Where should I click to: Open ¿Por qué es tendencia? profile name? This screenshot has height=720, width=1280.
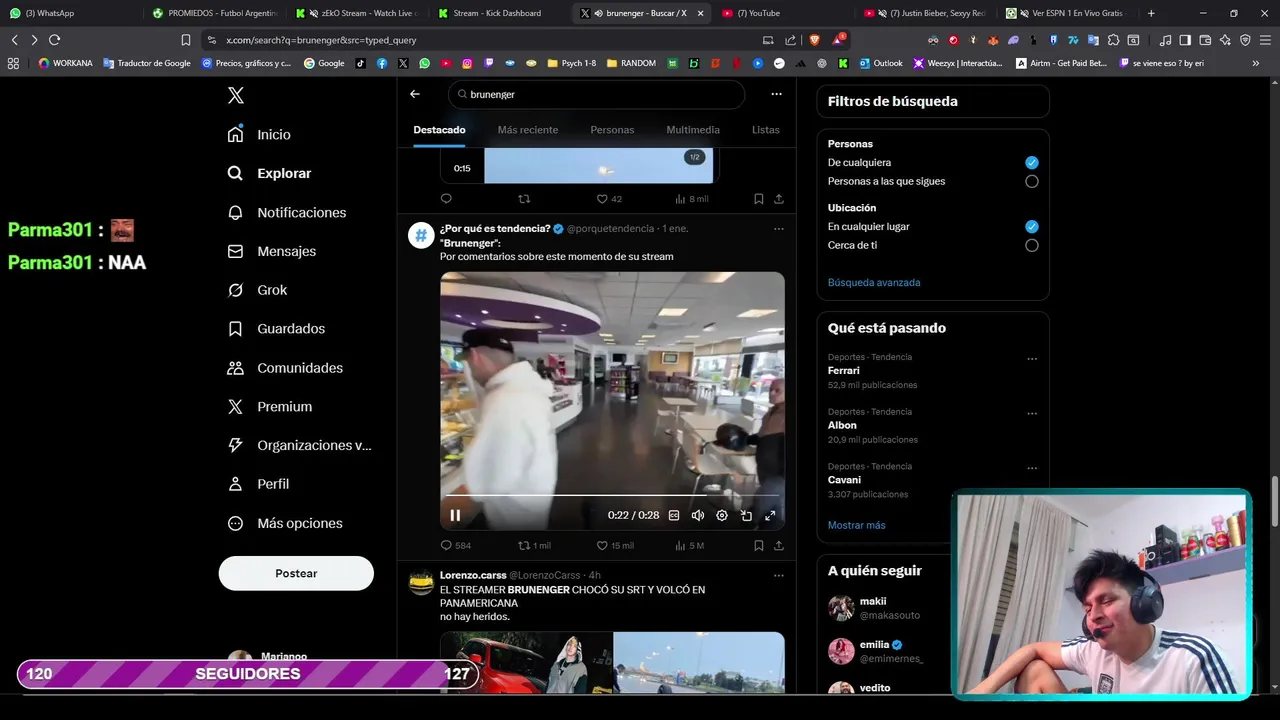(x=495, y=228)
